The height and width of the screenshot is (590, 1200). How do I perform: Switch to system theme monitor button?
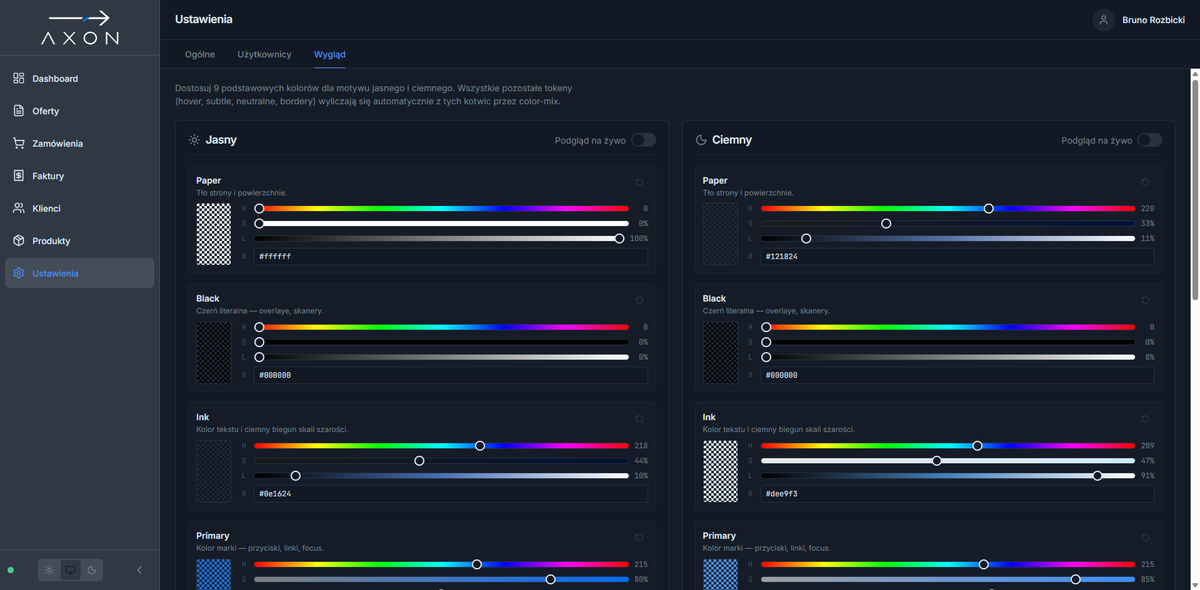(x=70, y=570)
